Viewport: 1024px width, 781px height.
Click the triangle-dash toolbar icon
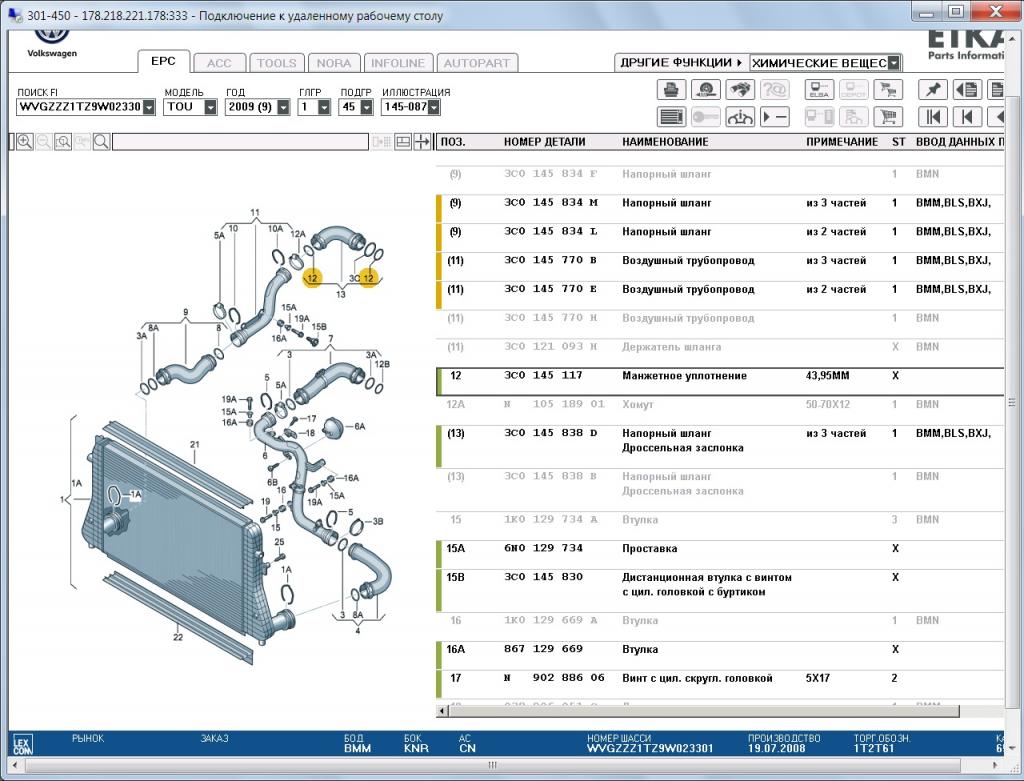(x=775, y=117)
